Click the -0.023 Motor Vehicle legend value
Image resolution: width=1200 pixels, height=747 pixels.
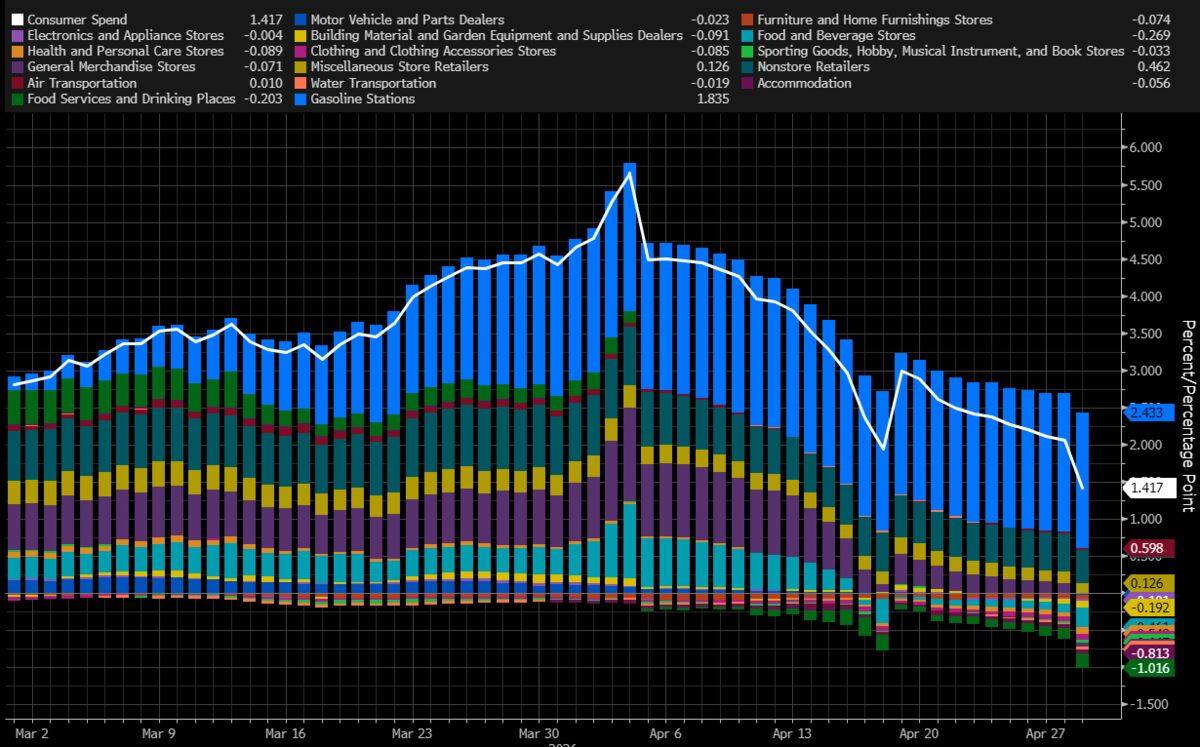(x=709, y=20)
